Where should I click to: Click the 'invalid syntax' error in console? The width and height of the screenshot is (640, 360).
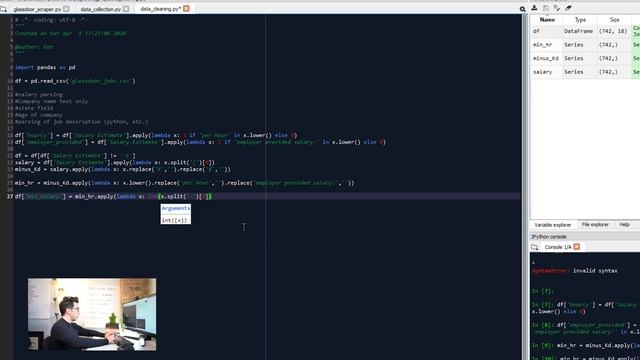[x=595, y=271]
